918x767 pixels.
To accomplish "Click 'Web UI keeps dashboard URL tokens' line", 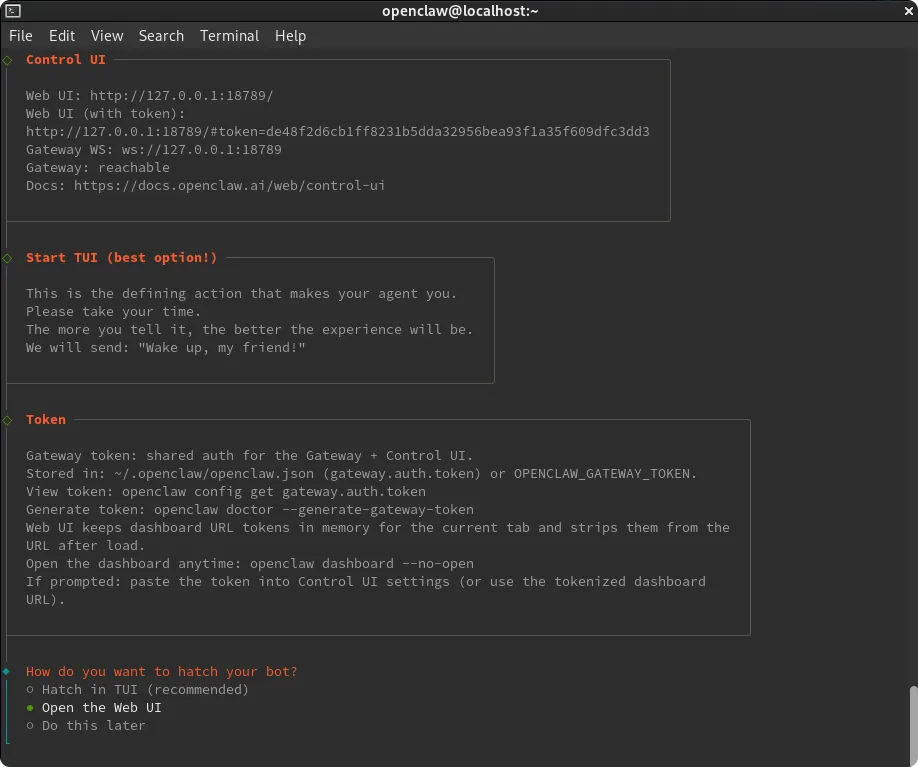I will tap(378, 536).
